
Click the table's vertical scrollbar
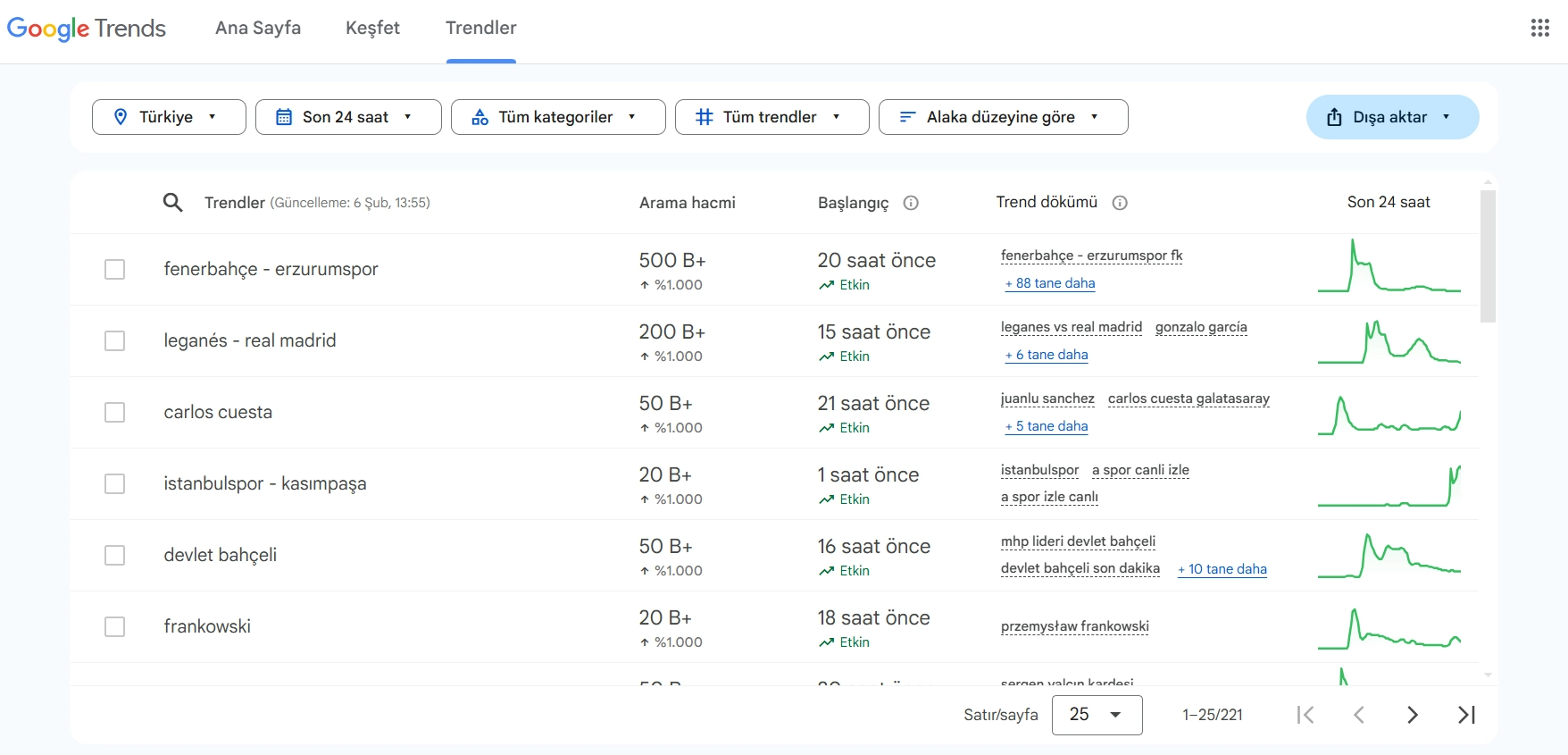pos(1488,256)
